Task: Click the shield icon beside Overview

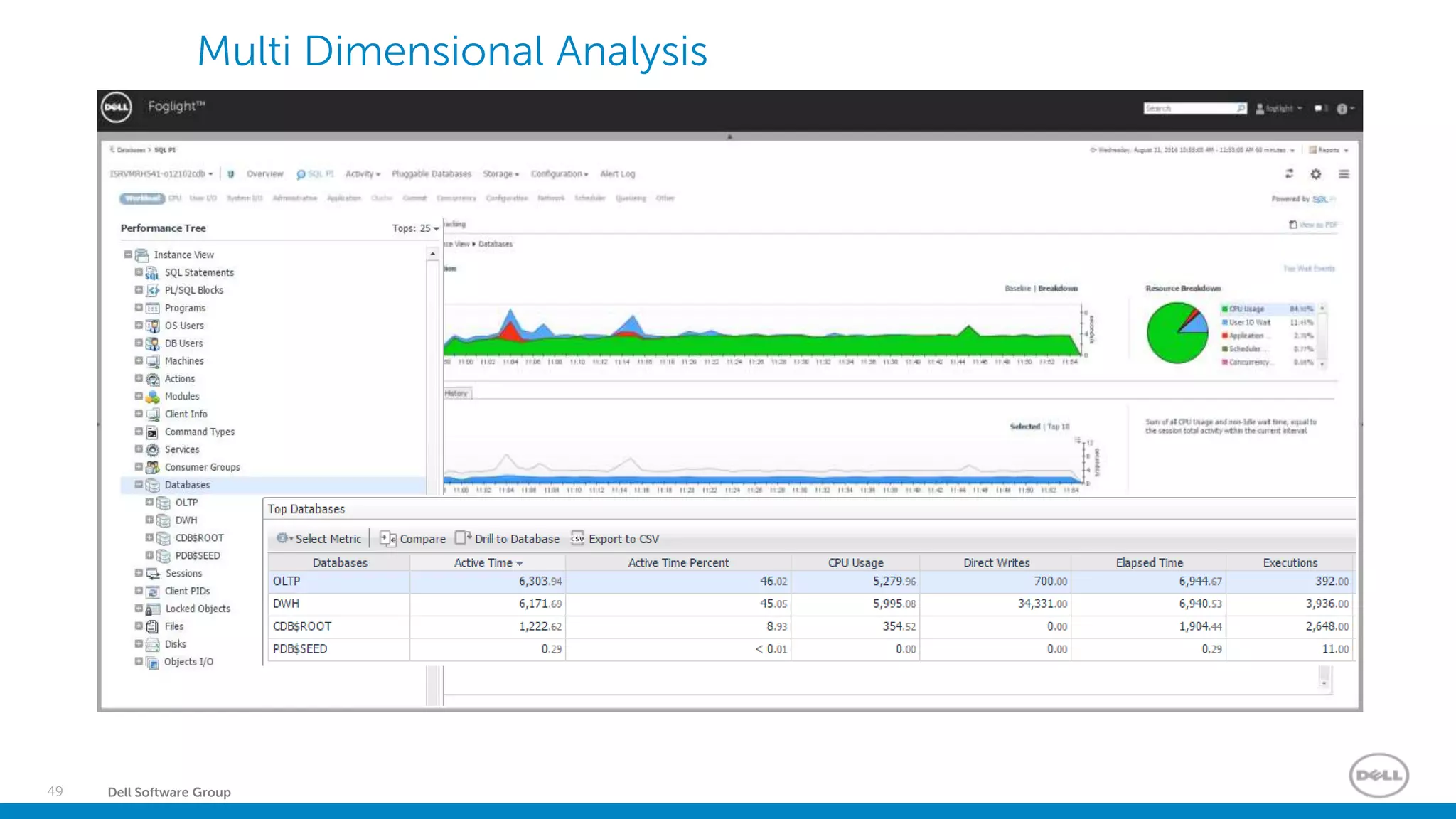Action: pyautogui.click(x=230, y=174)
